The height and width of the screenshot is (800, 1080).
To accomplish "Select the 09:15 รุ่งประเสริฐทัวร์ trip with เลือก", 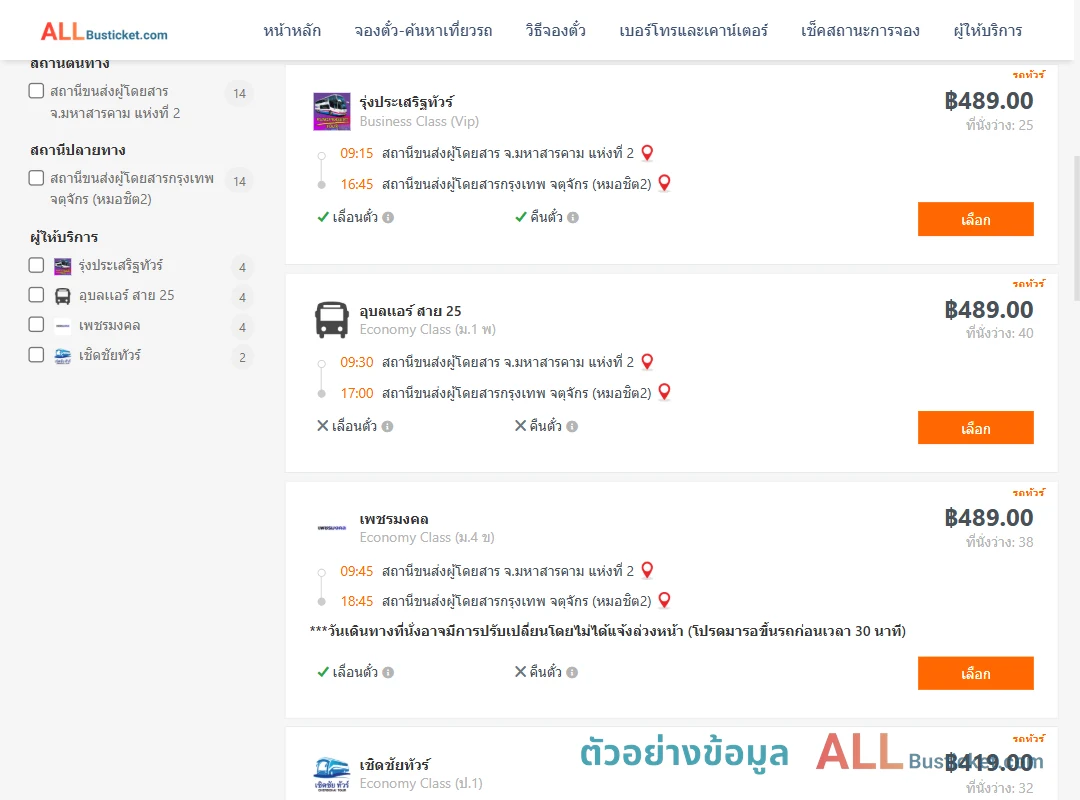I will (975, 219).
